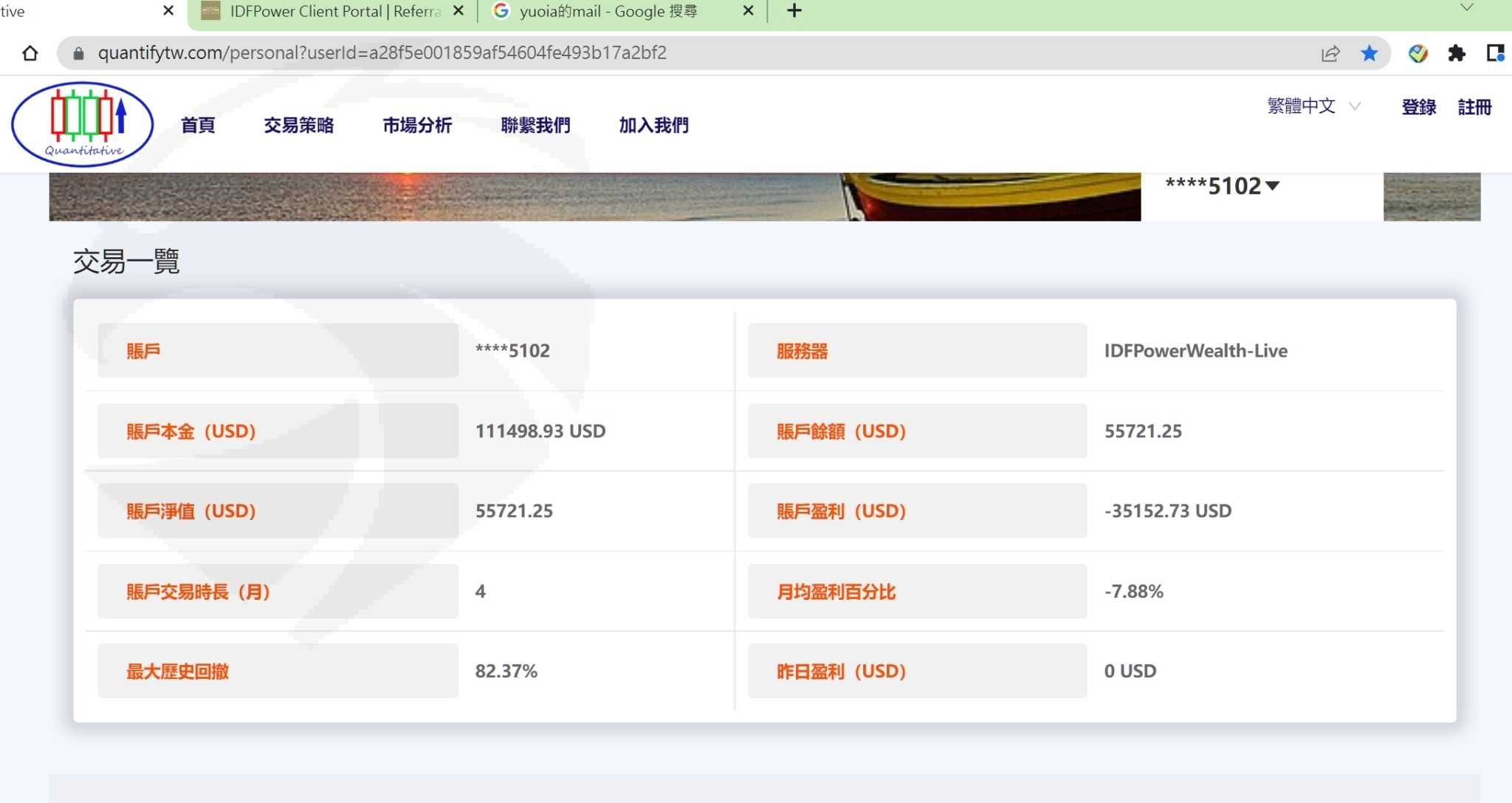This screenshot has width=1512, height=803.
Task: Open the extensions puzzle icon
Action: point(1456,53)
